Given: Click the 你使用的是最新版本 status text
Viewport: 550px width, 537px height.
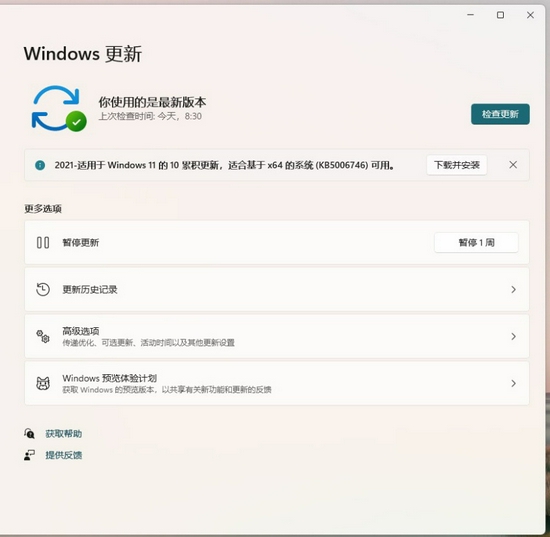Looking at the screenshot, I should point(152,102).
